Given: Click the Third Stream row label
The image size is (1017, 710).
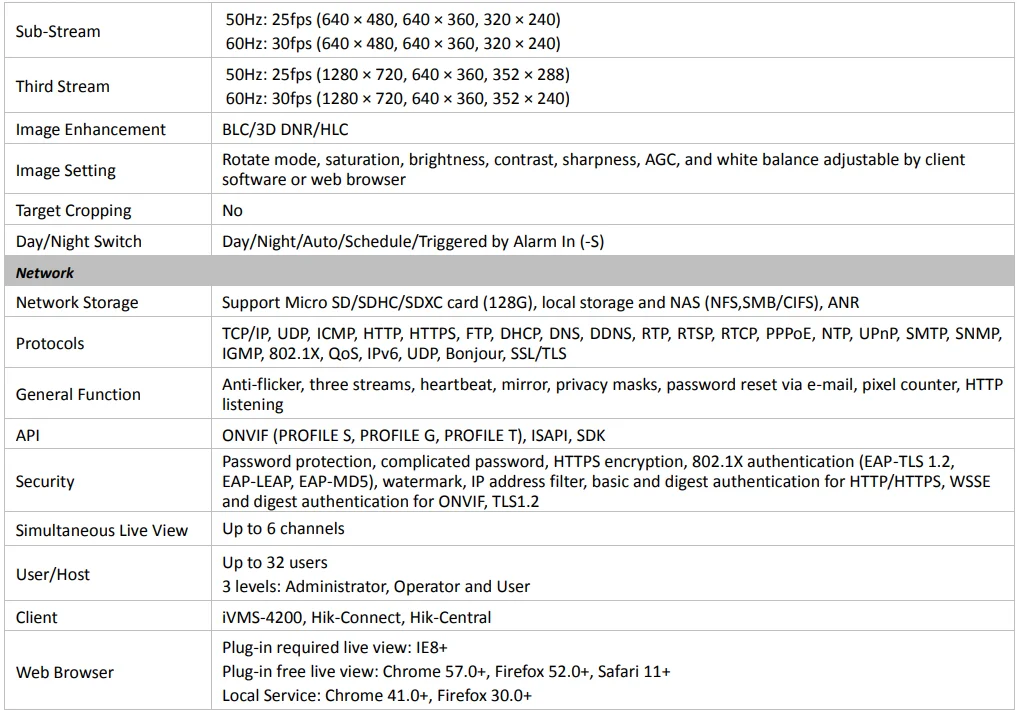Looking at the screenshot, I should tap(62, 86).
